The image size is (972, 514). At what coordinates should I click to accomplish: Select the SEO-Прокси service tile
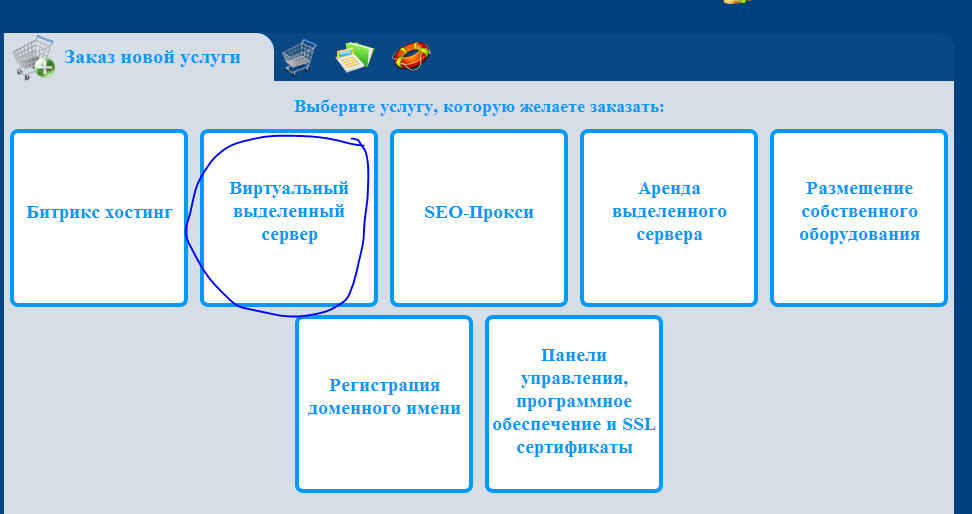479,218
